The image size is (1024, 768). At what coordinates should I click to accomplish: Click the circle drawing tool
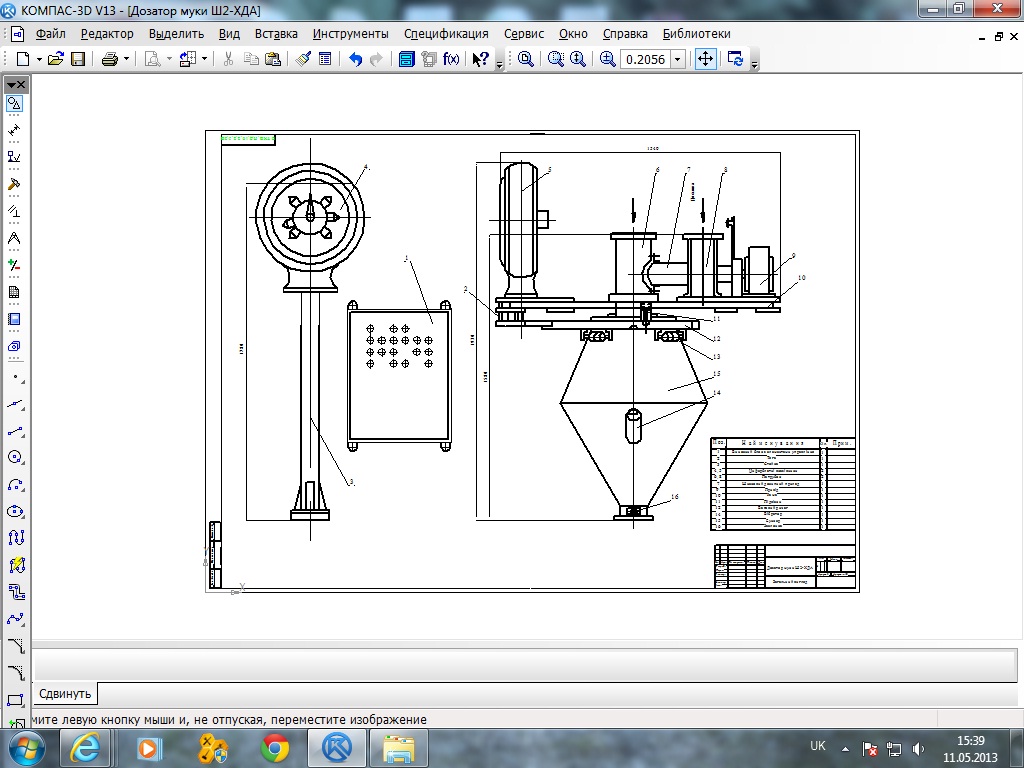[x=15, y=457]
